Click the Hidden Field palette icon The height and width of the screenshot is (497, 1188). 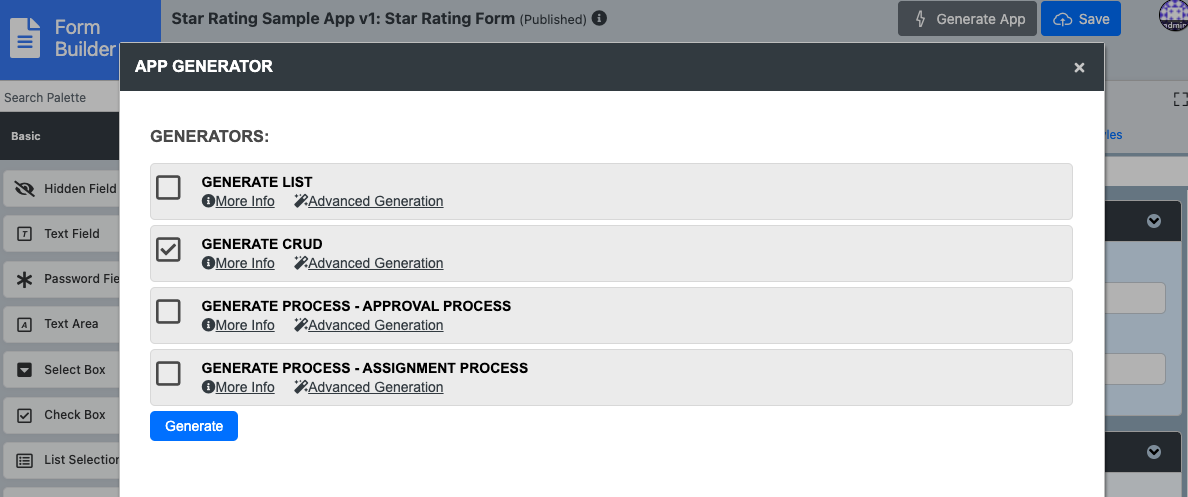pyautogui.click(x=25, y=189)
